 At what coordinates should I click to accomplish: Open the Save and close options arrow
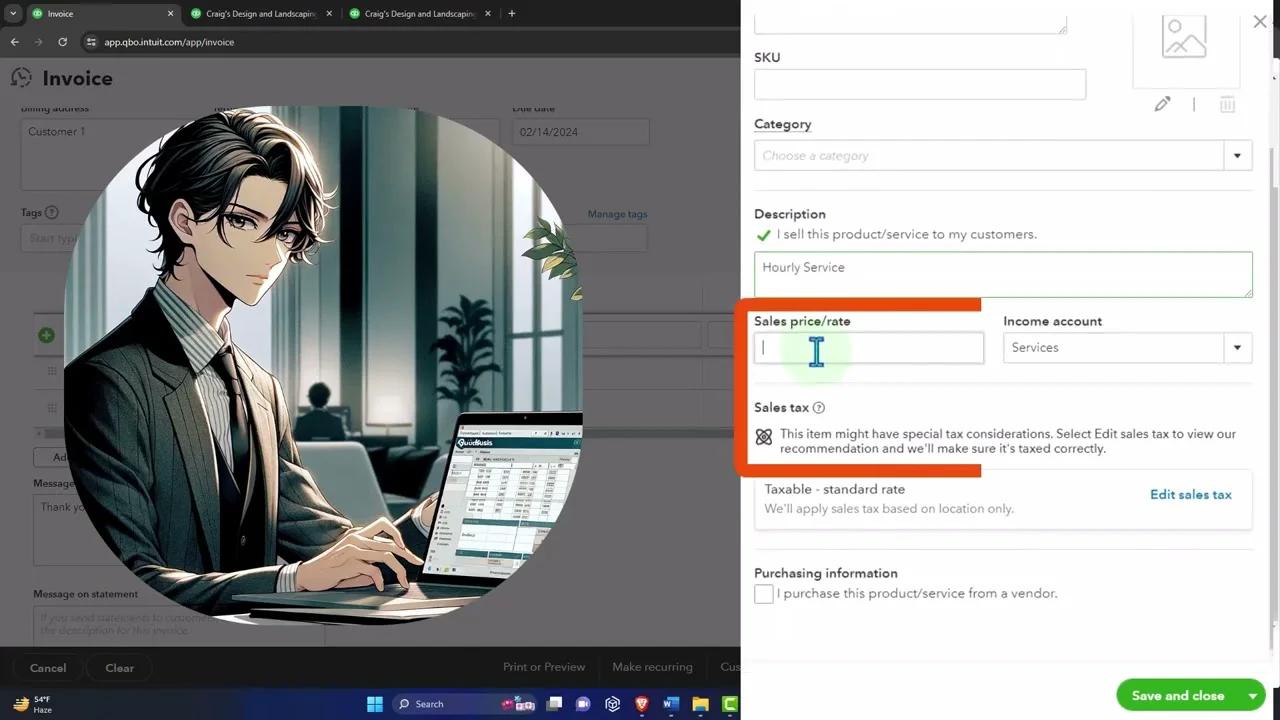(1253, 695)
